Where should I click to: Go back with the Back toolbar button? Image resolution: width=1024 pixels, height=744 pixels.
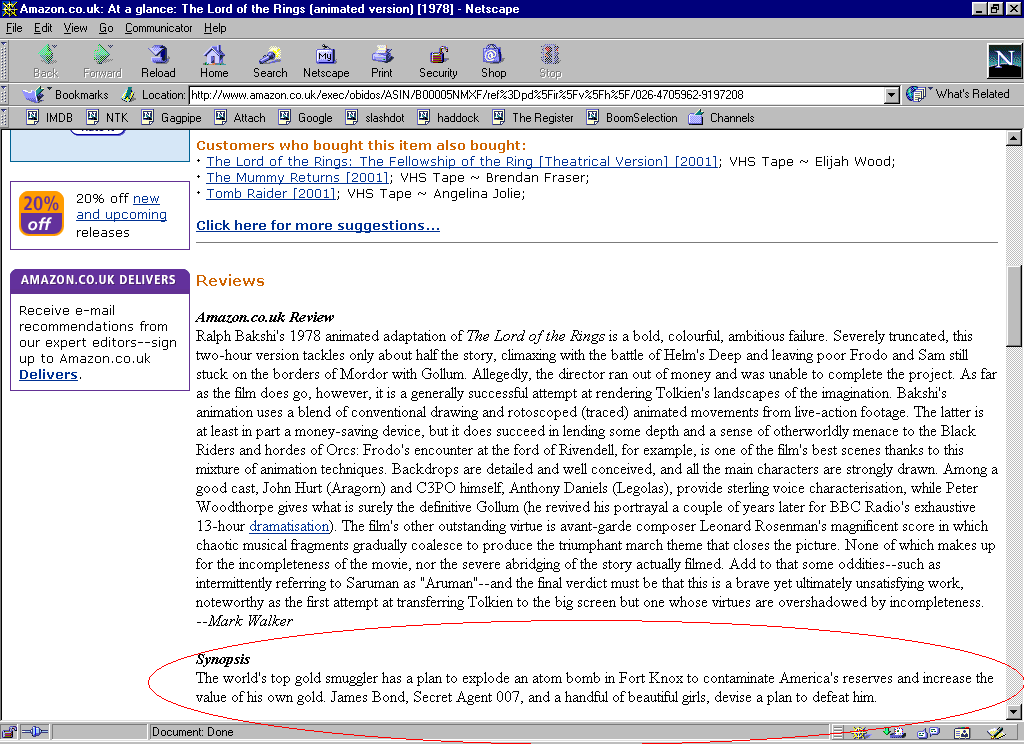pyautogui.click(x=46, y=61)
